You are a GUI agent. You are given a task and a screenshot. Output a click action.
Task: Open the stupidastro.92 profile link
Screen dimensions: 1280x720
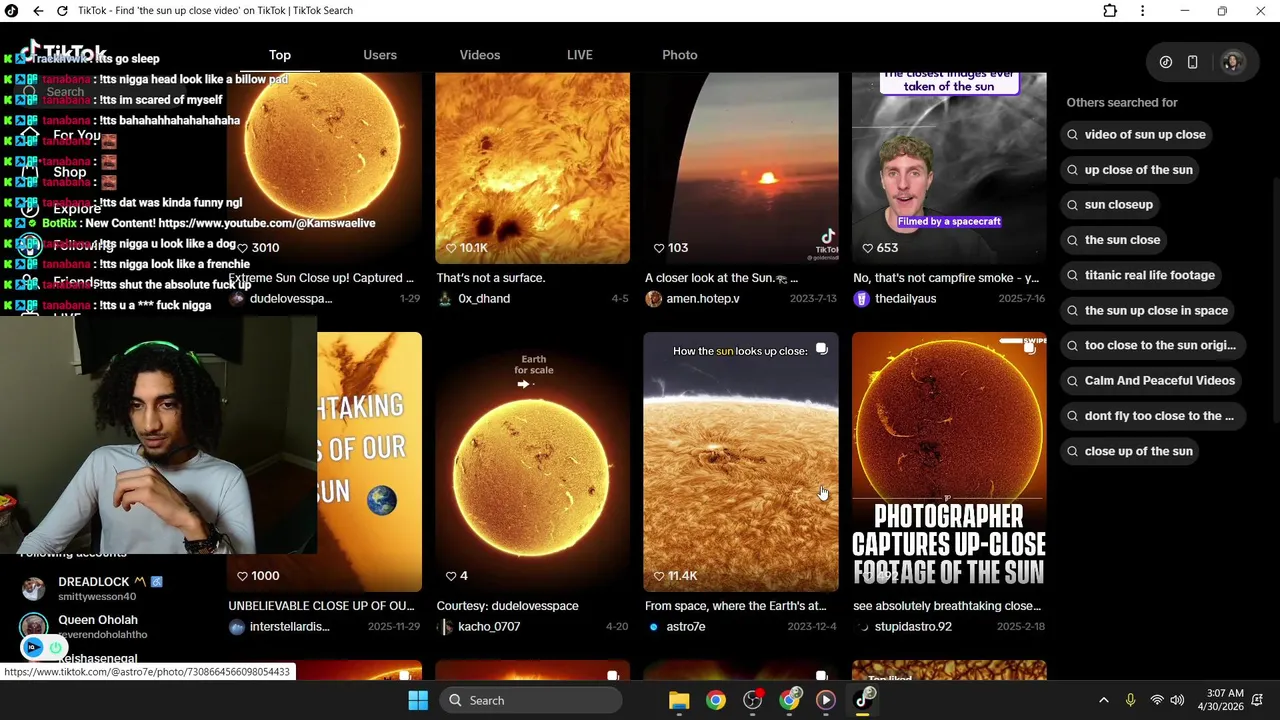913,627
